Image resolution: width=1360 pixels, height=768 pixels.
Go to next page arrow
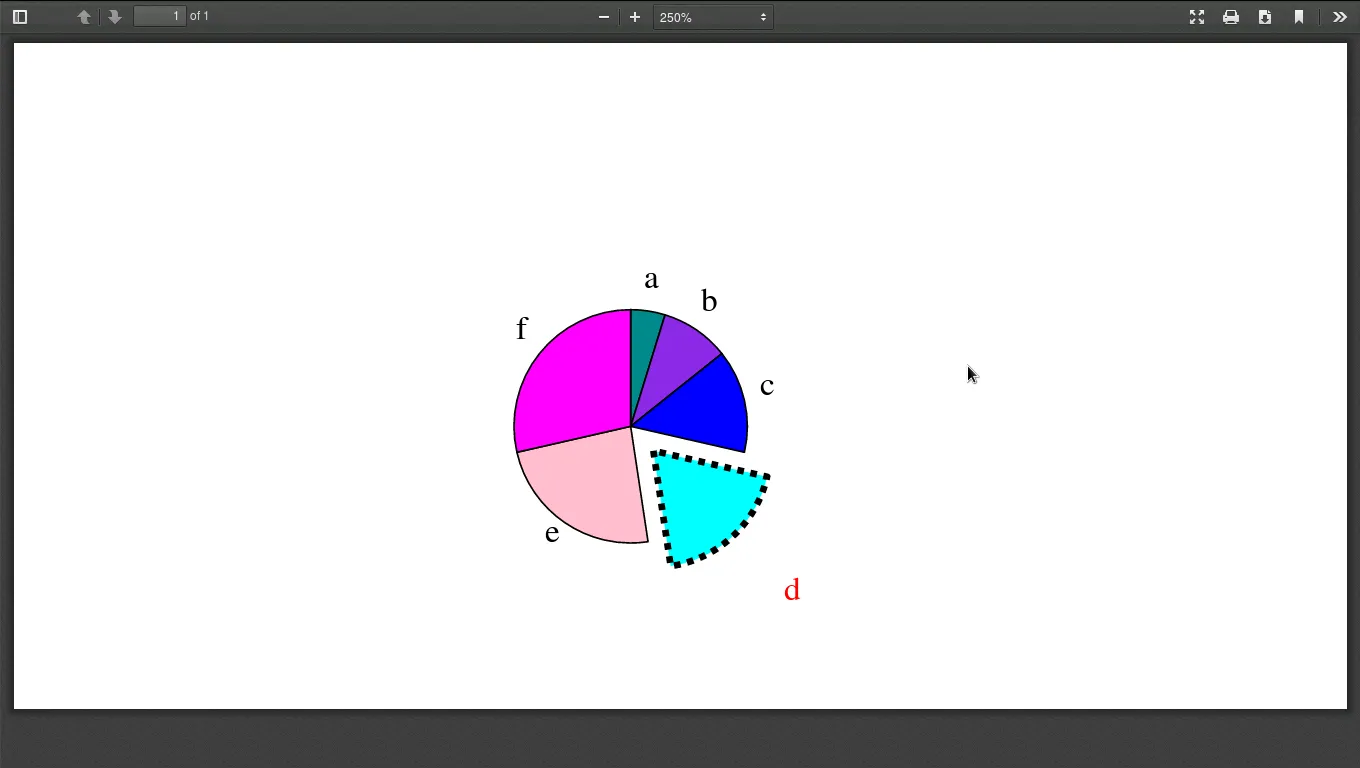[115, 17]
